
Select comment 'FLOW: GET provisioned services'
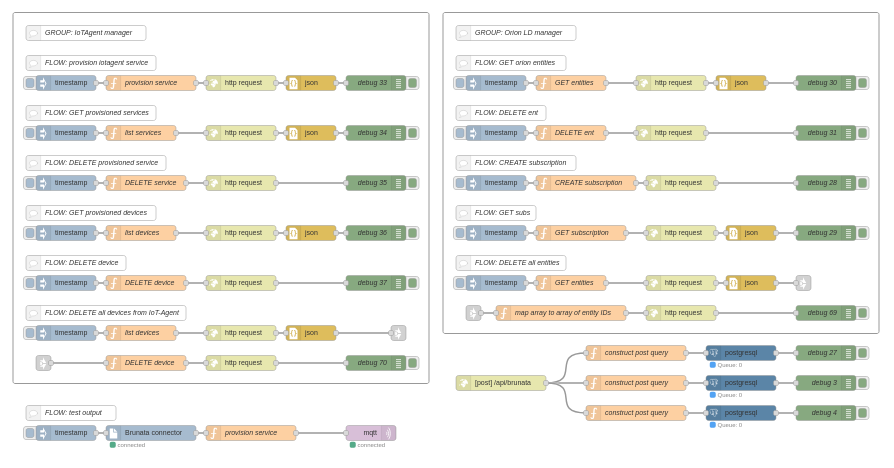[91, 113]
